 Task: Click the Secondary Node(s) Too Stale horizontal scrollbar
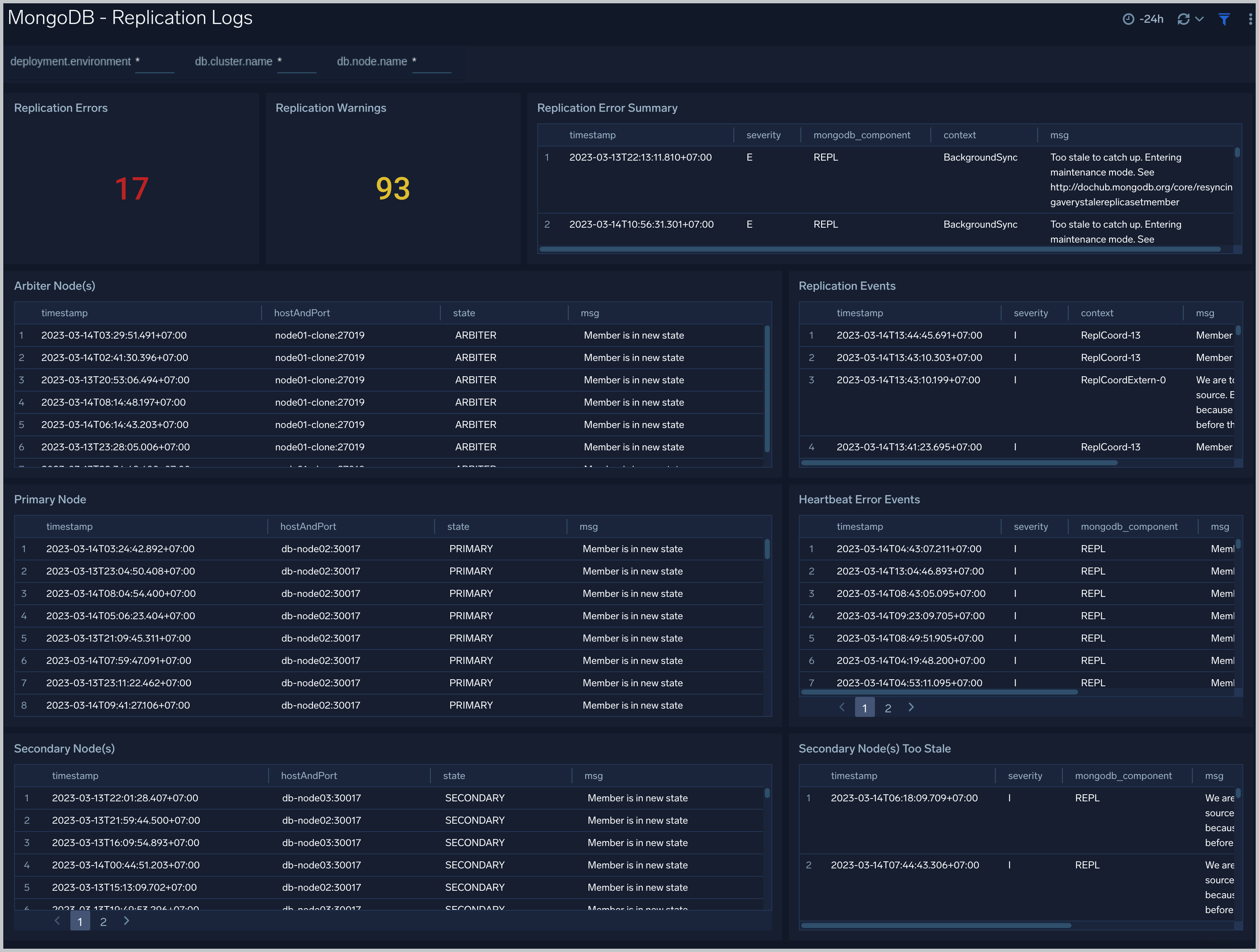(x=936, y=925)
